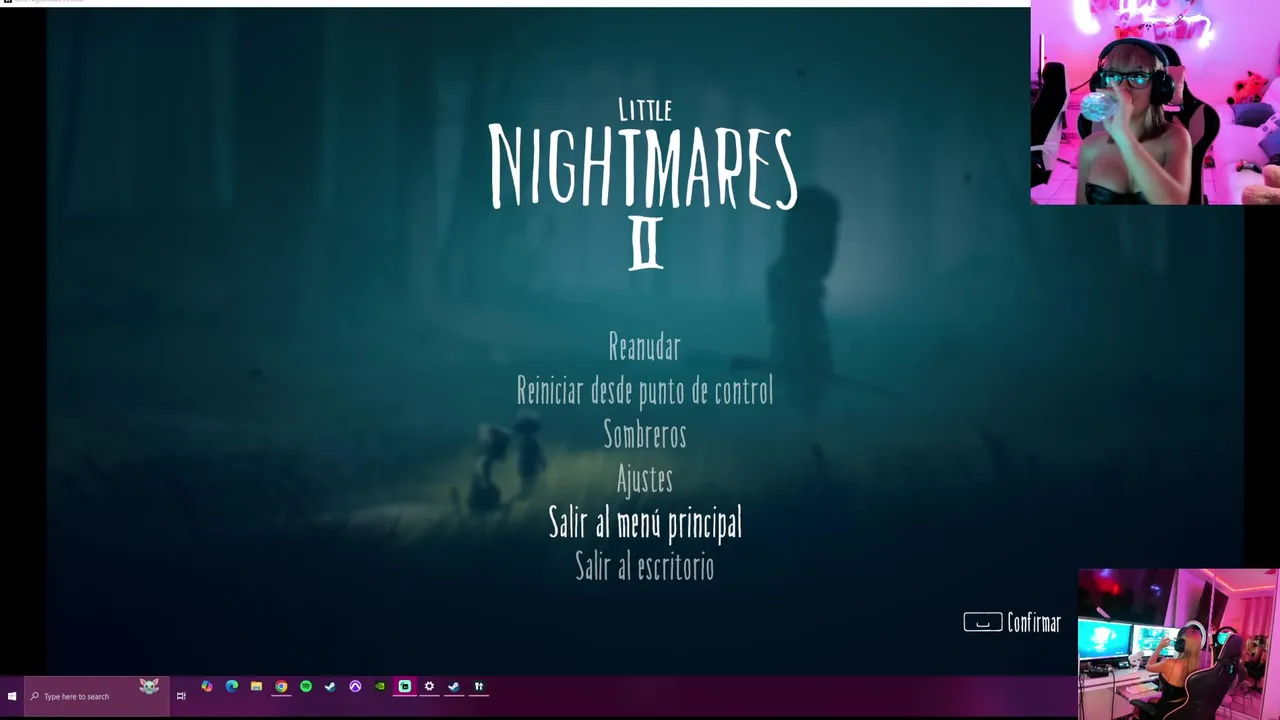Open Settings gear in taskbar
This screenshot has width=1280, height=720.
point(429,687)
